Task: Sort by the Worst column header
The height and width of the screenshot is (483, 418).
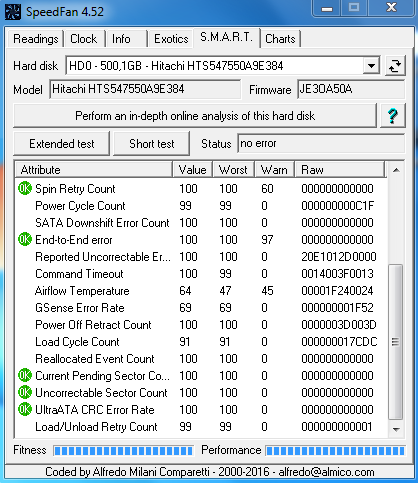Action: (233, 170)
